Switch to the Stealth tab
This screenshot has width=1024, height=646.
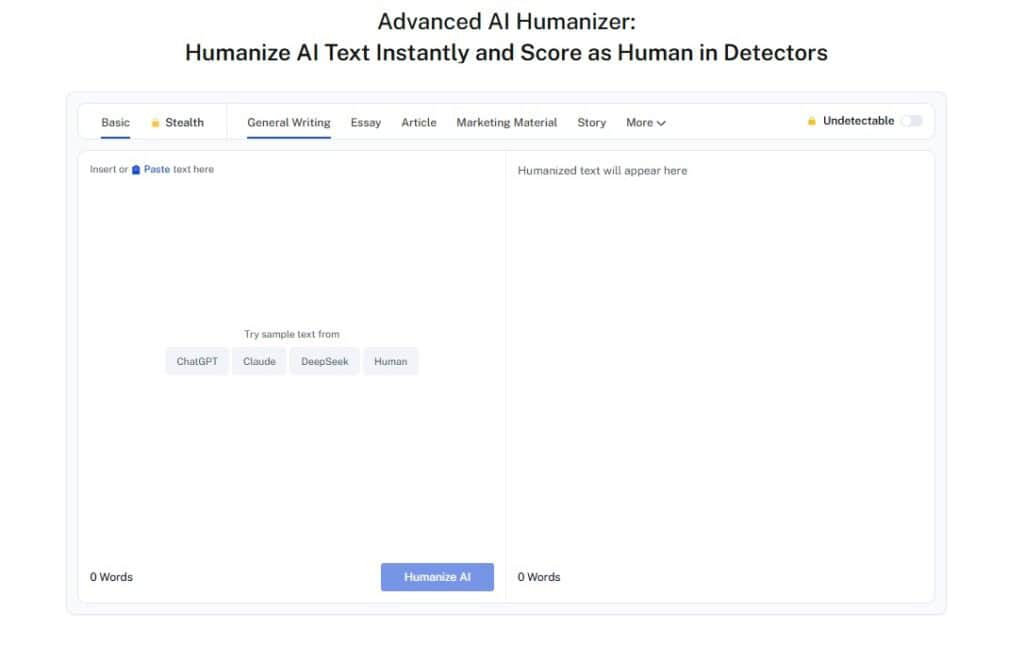tap(184, 123)
